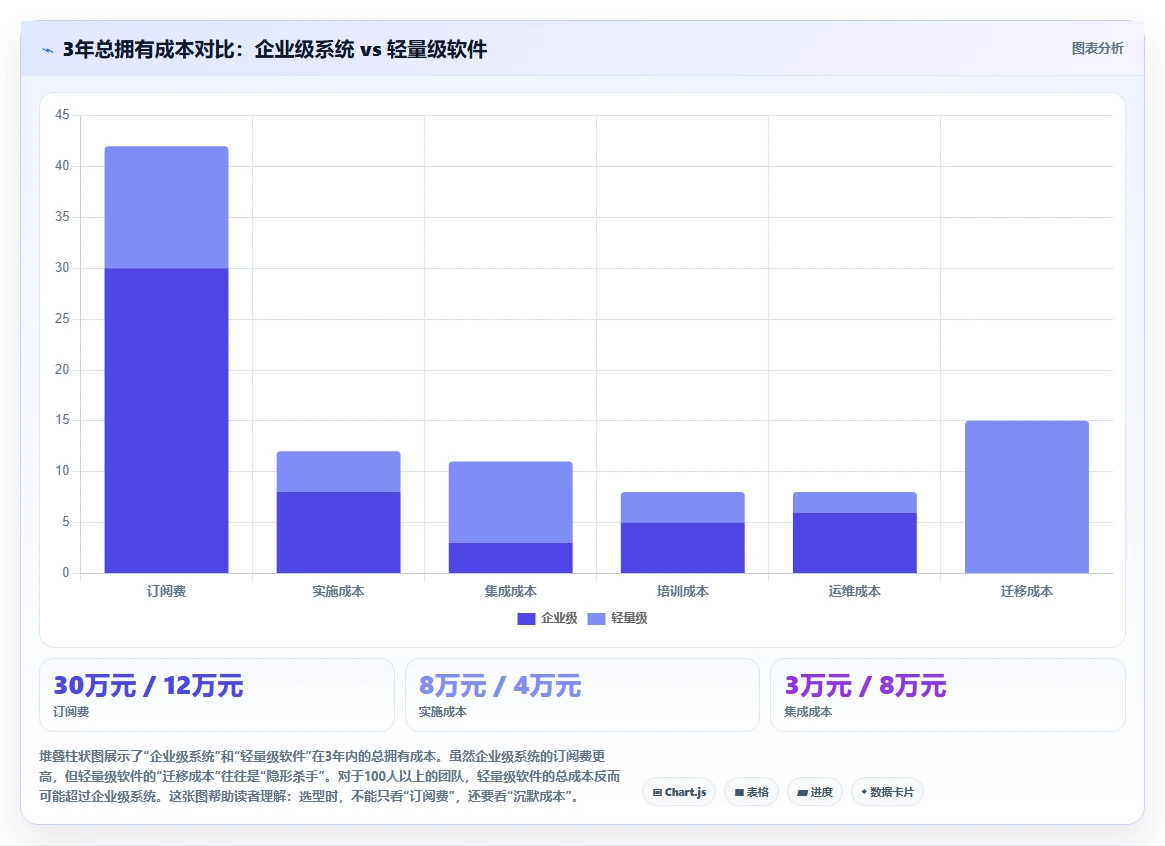Click the 进度 tag
This screenshot has height=846, width=1165.
click(815, 792)
